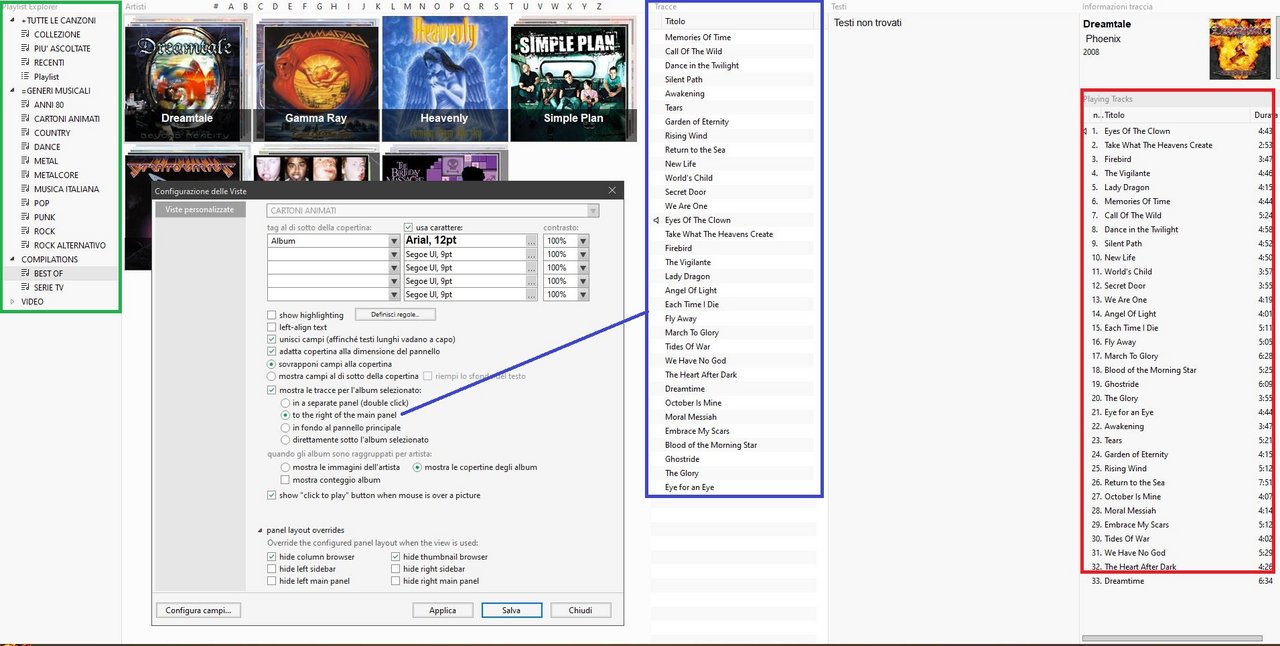Click the playlist icon beside PUNK
The image size is (1280, 646).
[25, 216]
